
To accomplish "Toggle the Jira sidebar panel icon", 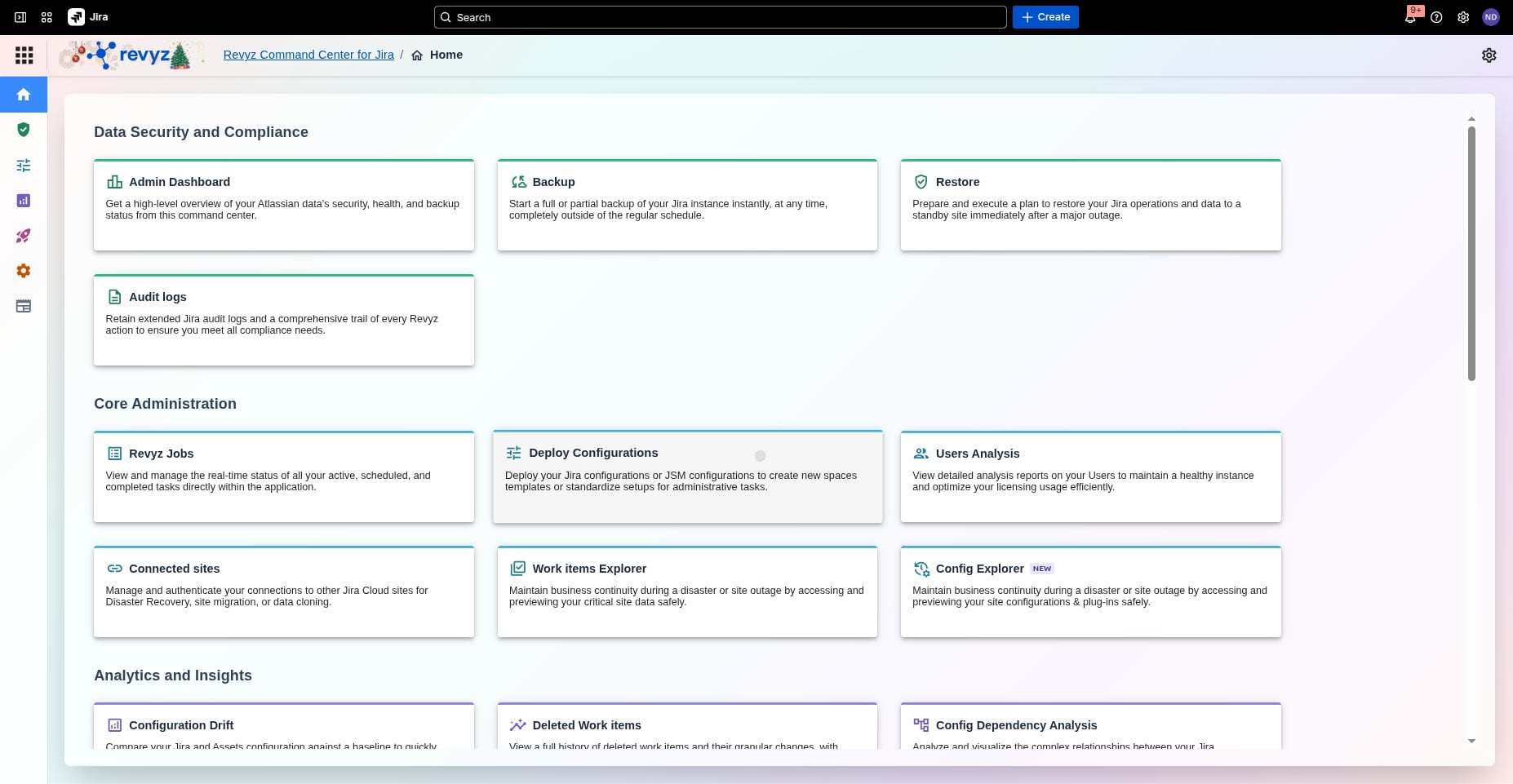I will [20, 17].
